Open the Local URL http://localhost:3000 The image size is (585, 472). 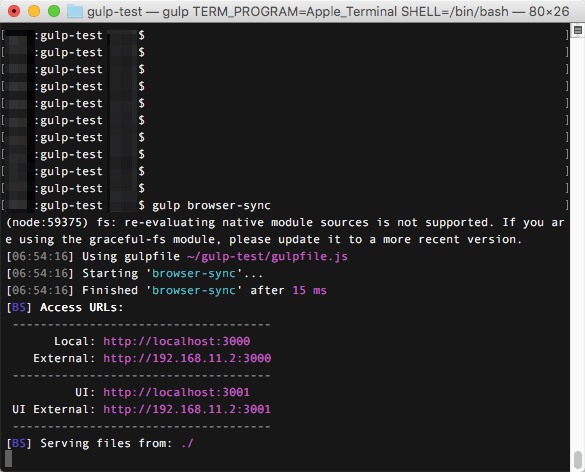coord(176,341)
